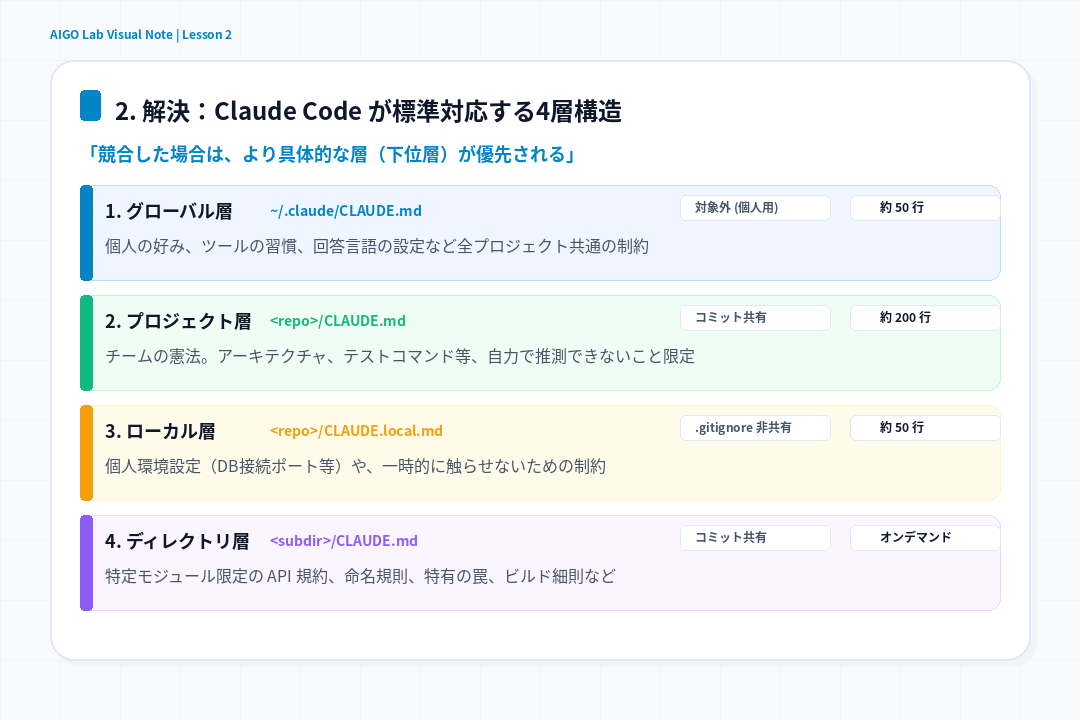The width and height of the screenshot is (1080, 720).
Task: Click the description 'チームの憲法。アーキテクチャ…'
Action: [x=399, y=356]
